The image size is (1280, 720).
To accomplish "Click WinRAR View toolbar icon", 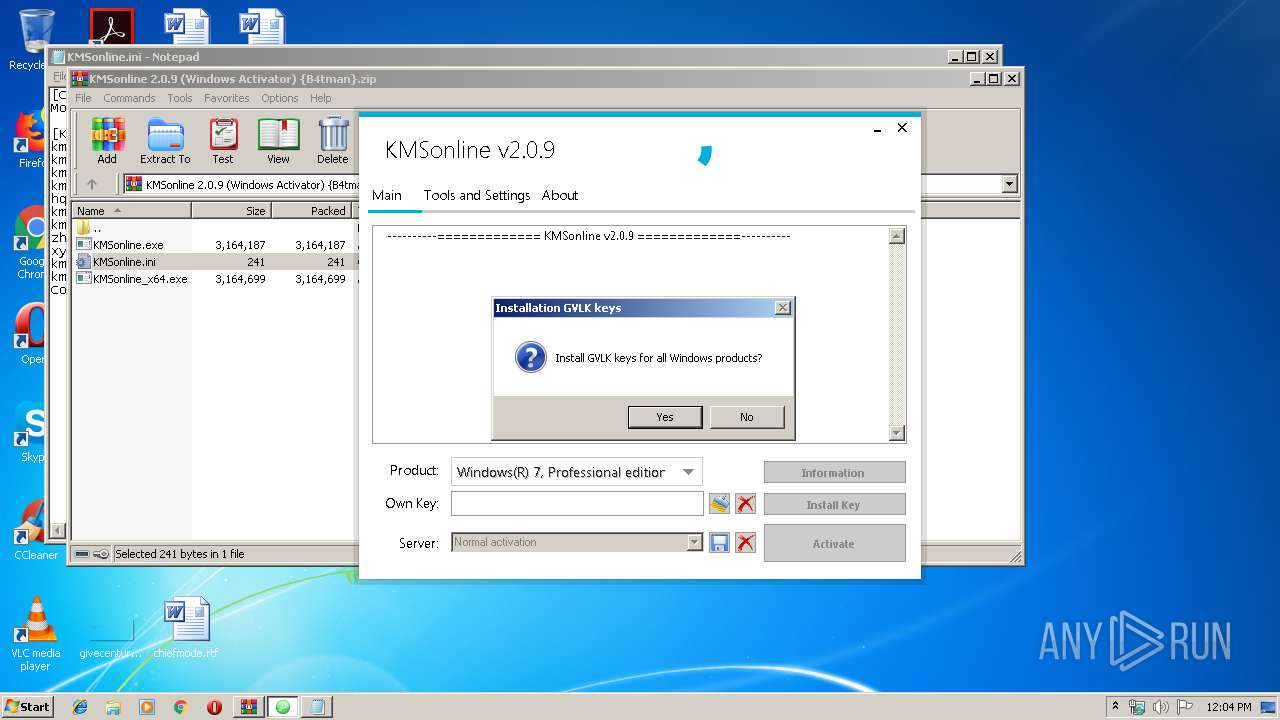I will point(278,141).
